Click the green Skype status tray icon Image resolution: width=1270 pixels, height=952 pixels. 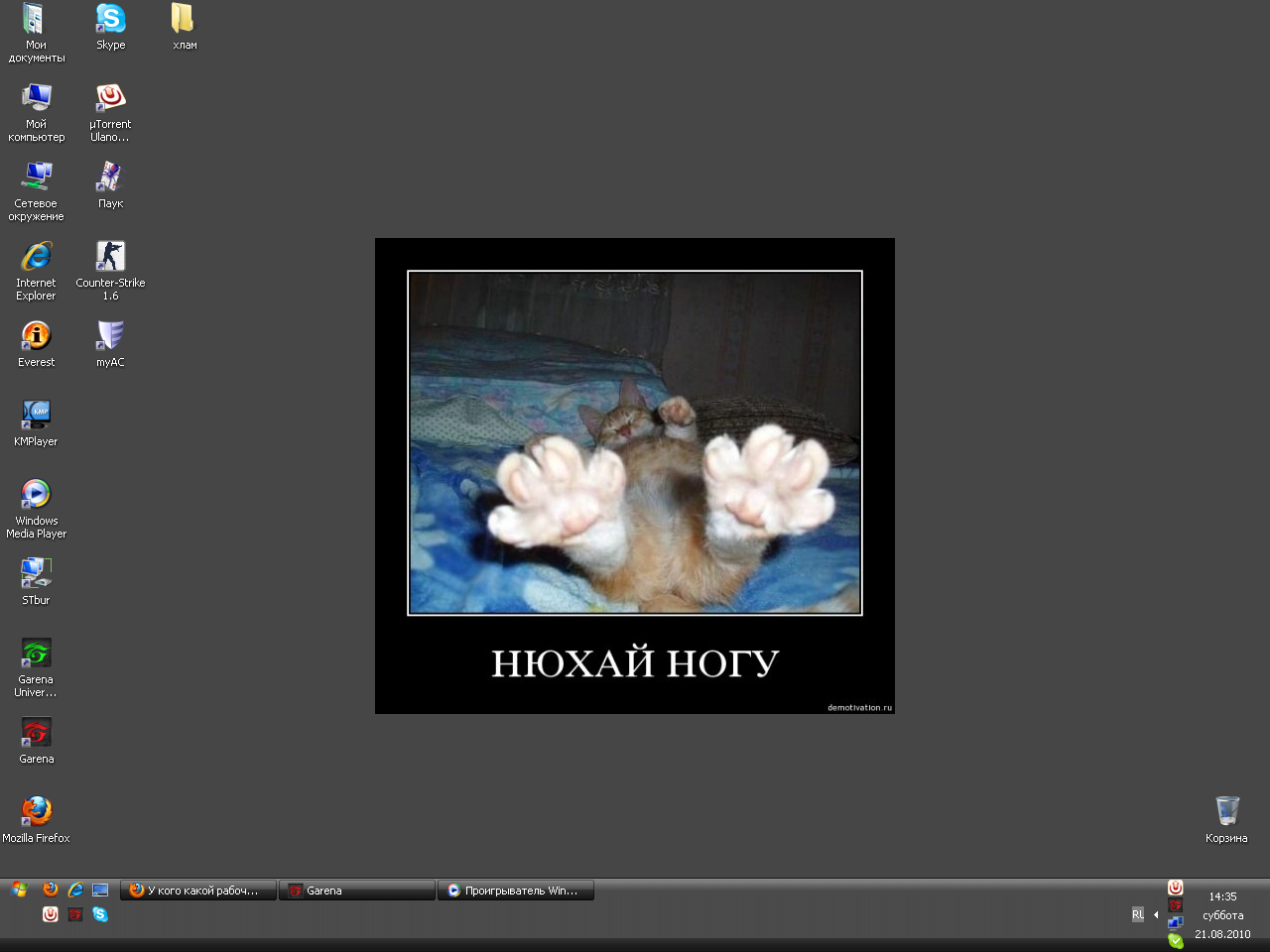(x=1176, y=940)
